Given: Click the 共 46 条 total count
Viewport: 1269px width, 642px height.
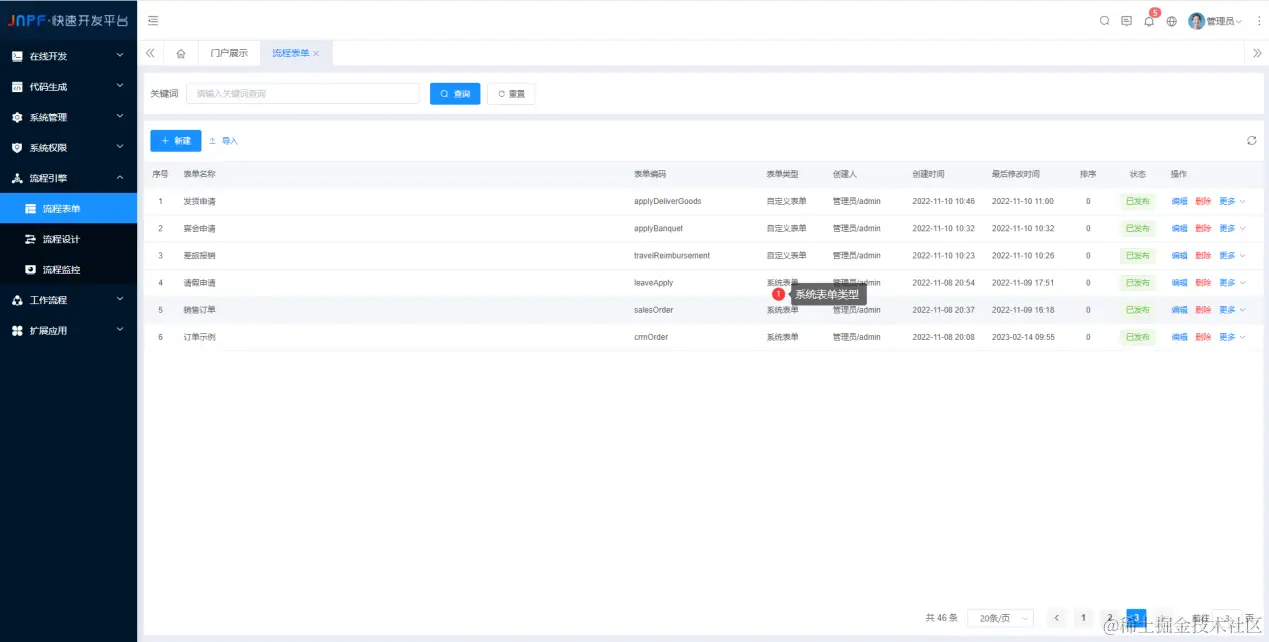Looking at the screenshot, I should click(942, 618).
